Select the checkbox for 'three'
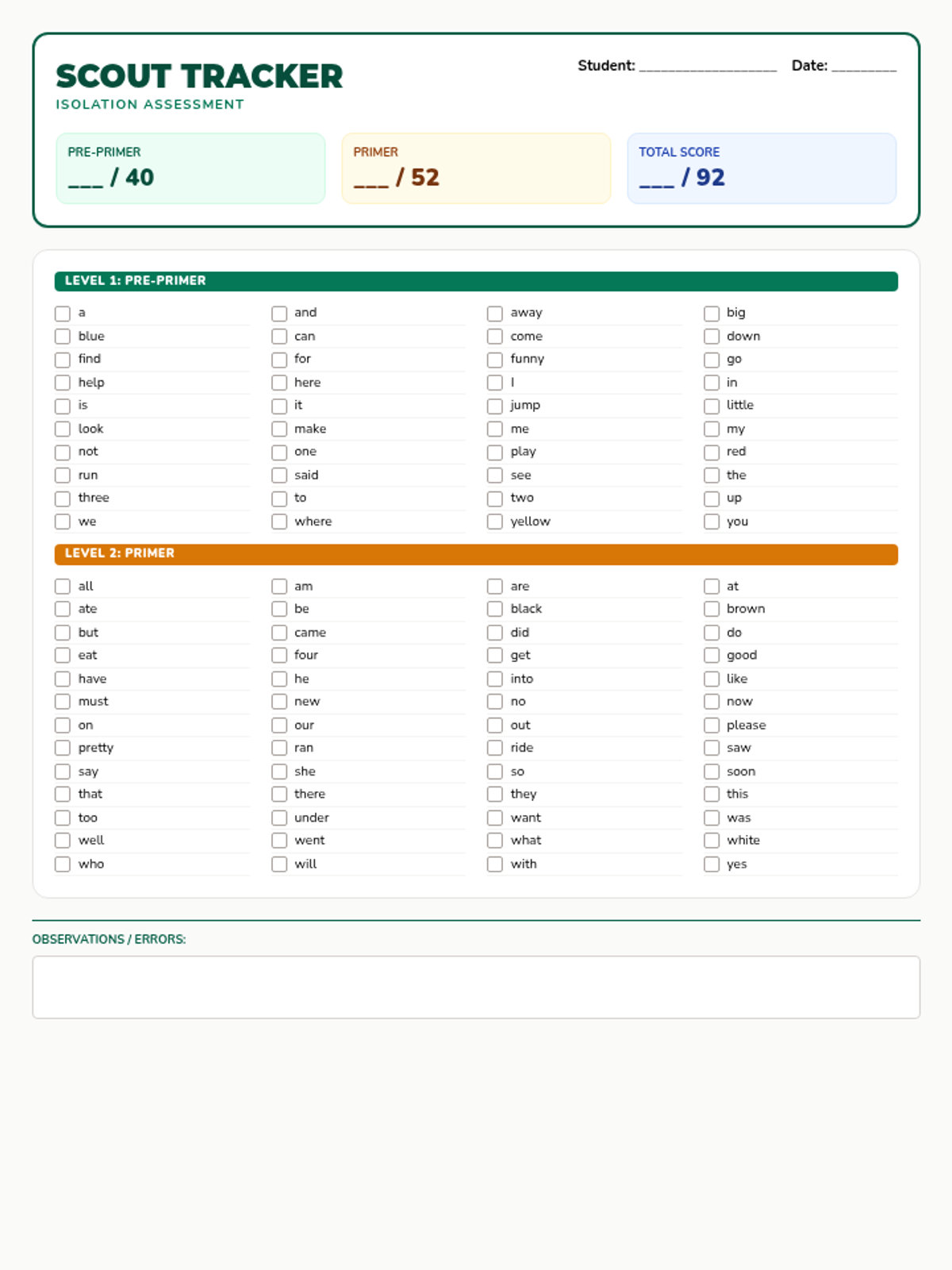This screenshot has height=1270, width=952. click(63, 498)
